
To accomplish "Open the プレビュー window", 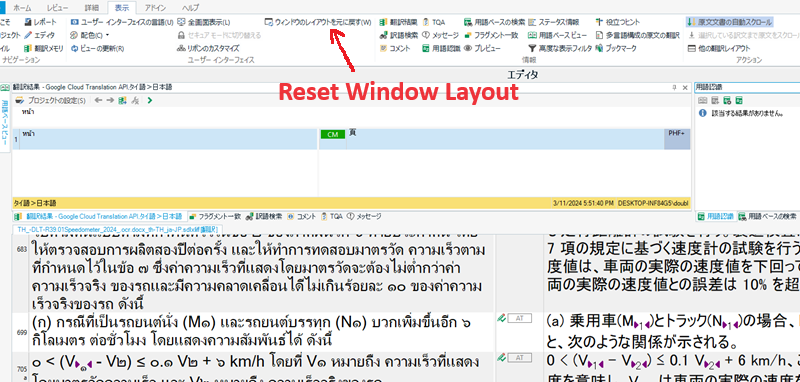I will [482, 48].
